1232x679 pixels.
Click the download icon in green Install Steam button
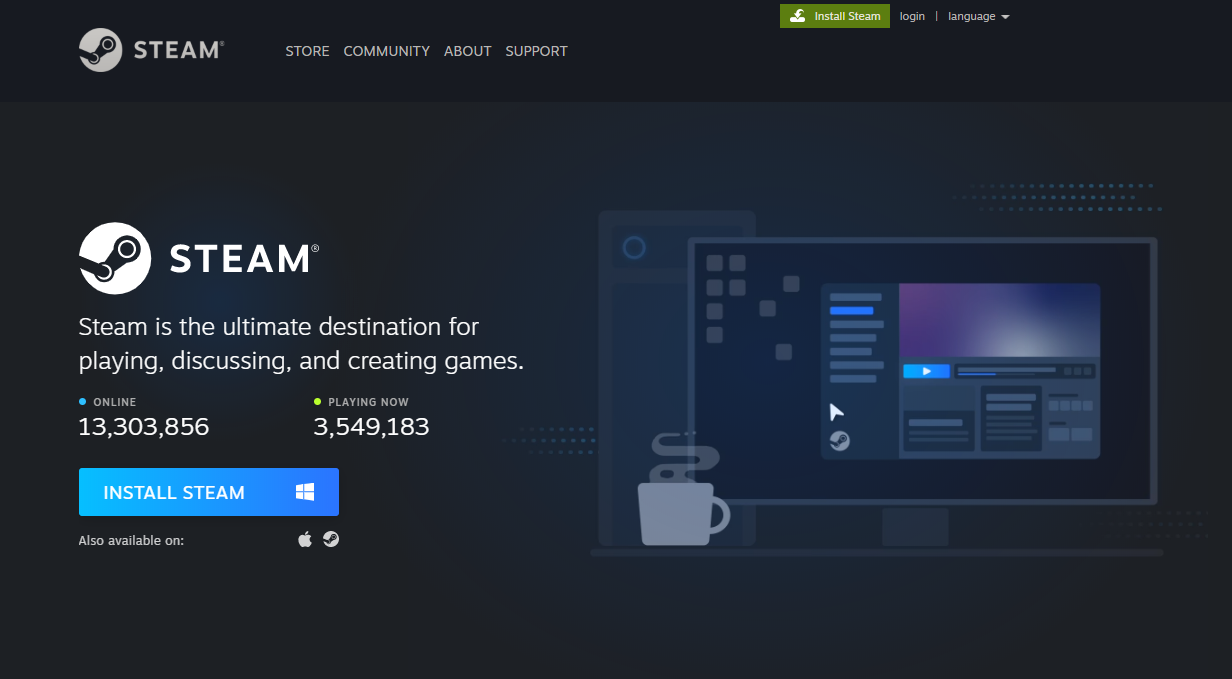click(x=797, y=16)
